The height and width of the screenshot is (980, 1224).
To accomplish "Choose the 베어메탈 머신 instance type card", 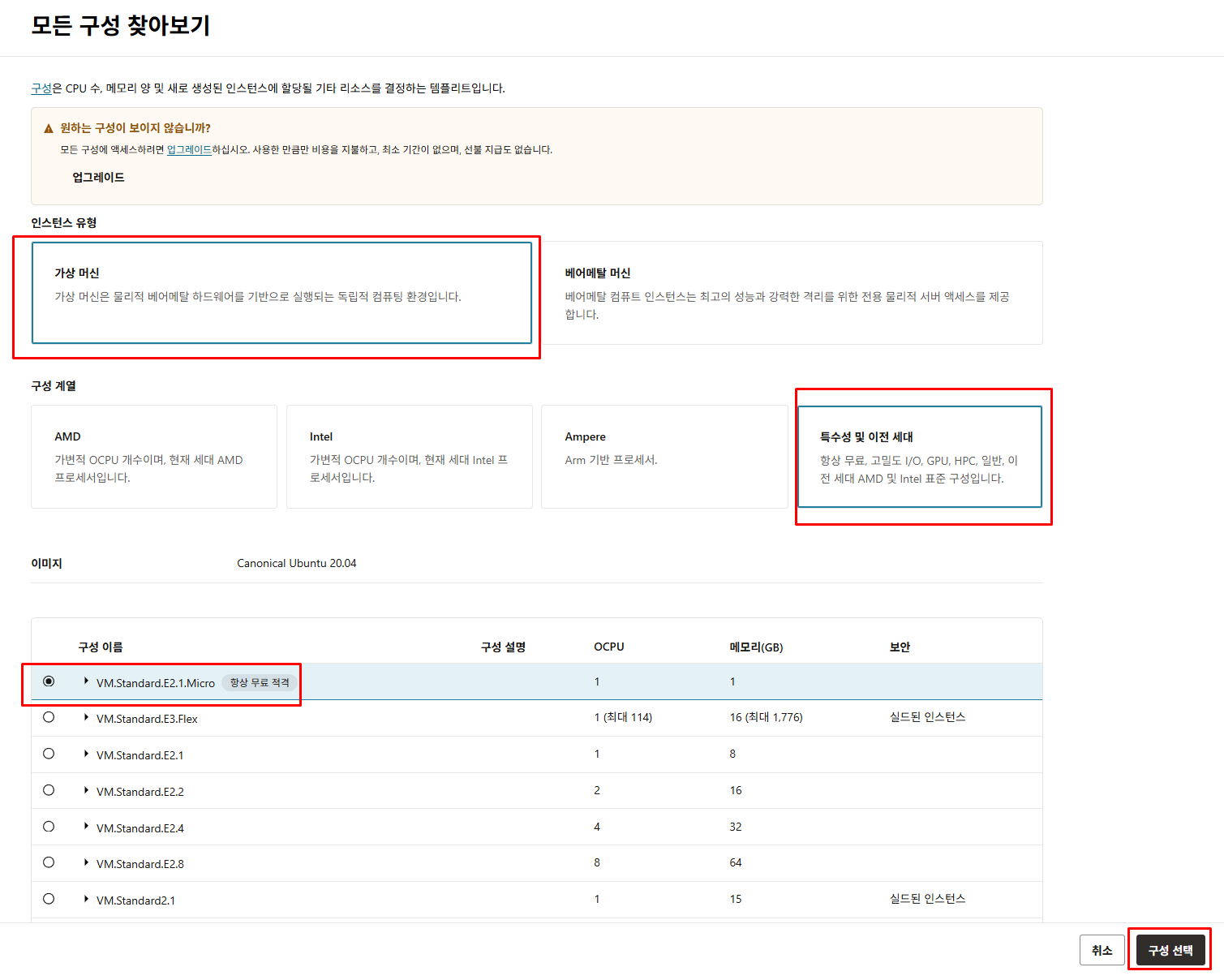I will [792, 293].
